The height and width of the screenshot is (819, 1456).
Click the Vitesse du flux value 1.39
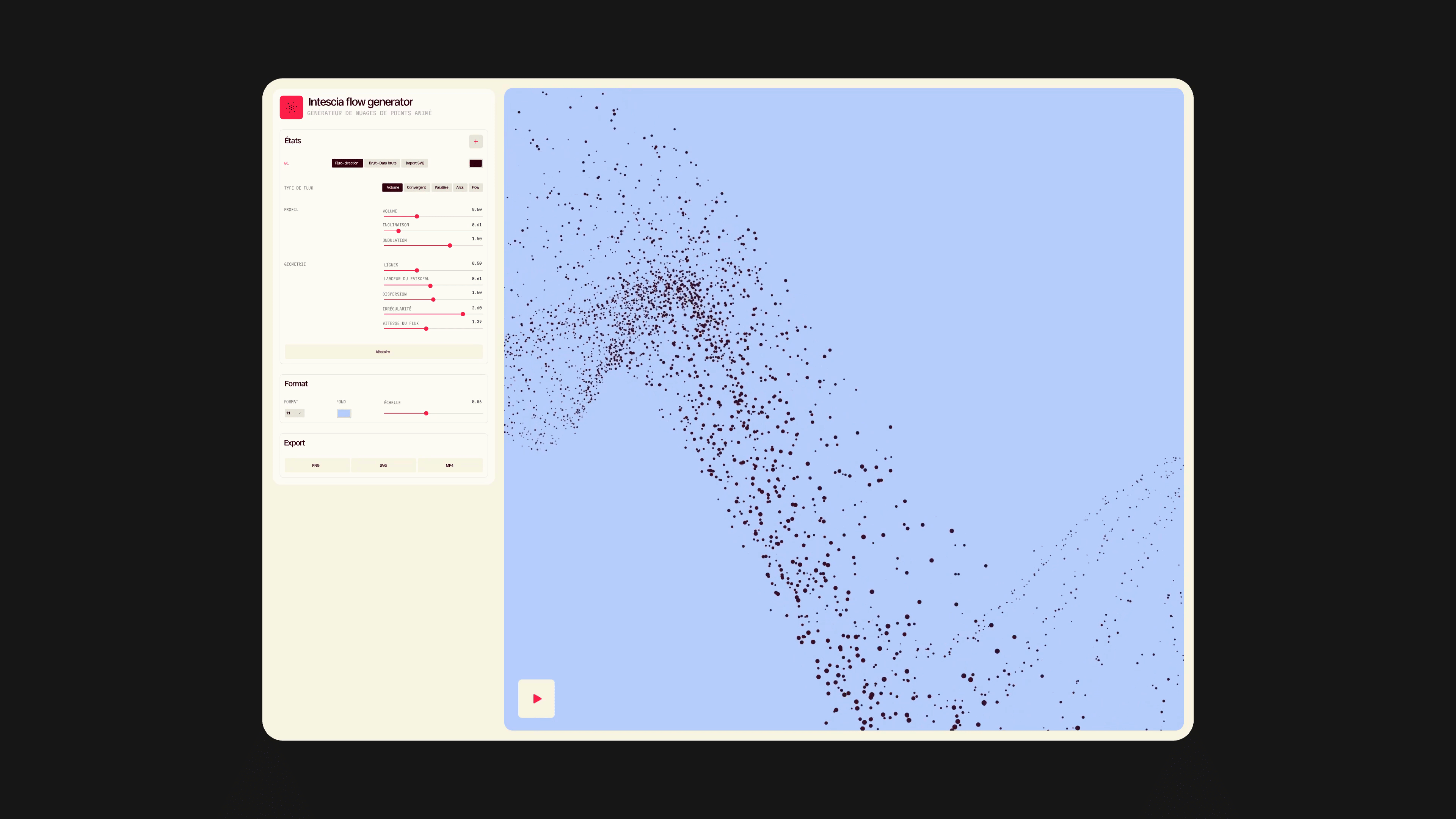pos(477,322)
